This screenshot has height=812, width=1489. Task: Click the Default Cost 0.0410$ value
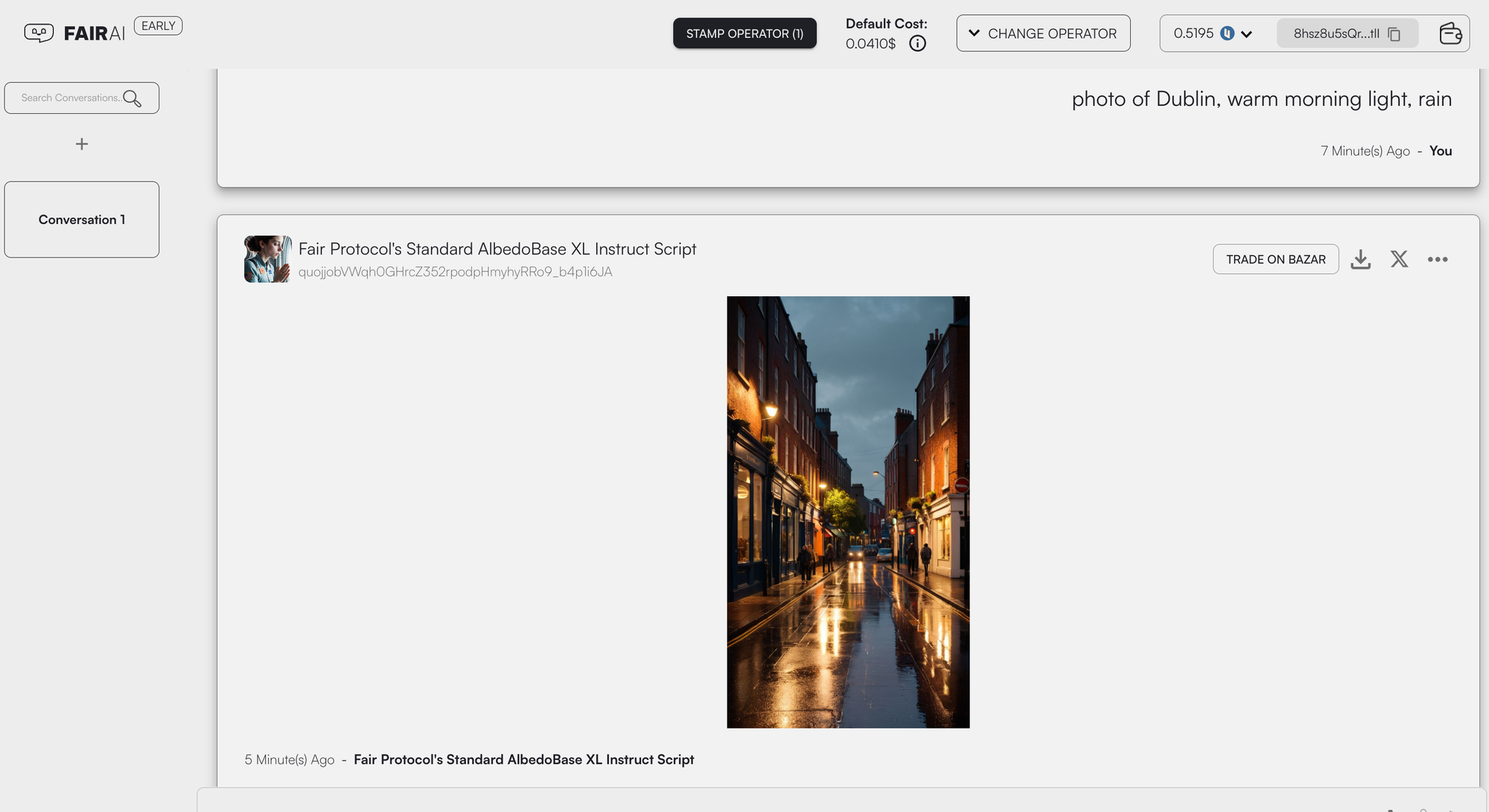coord(870,44)
